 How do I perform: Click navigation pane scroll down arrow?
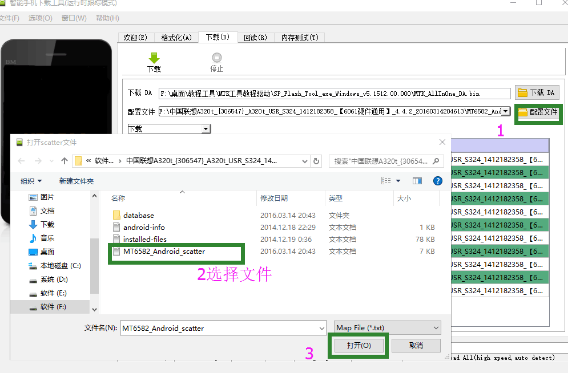[x=94, y=309]
